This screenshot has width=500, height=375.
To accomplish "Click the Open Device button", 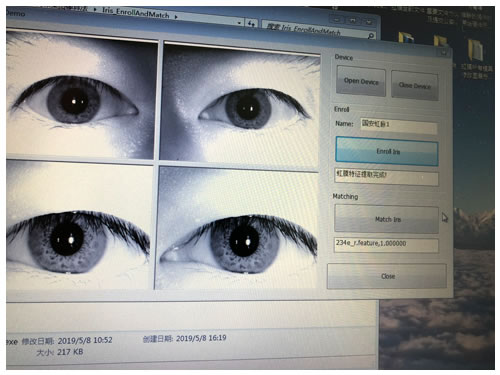I will [361, 81].
